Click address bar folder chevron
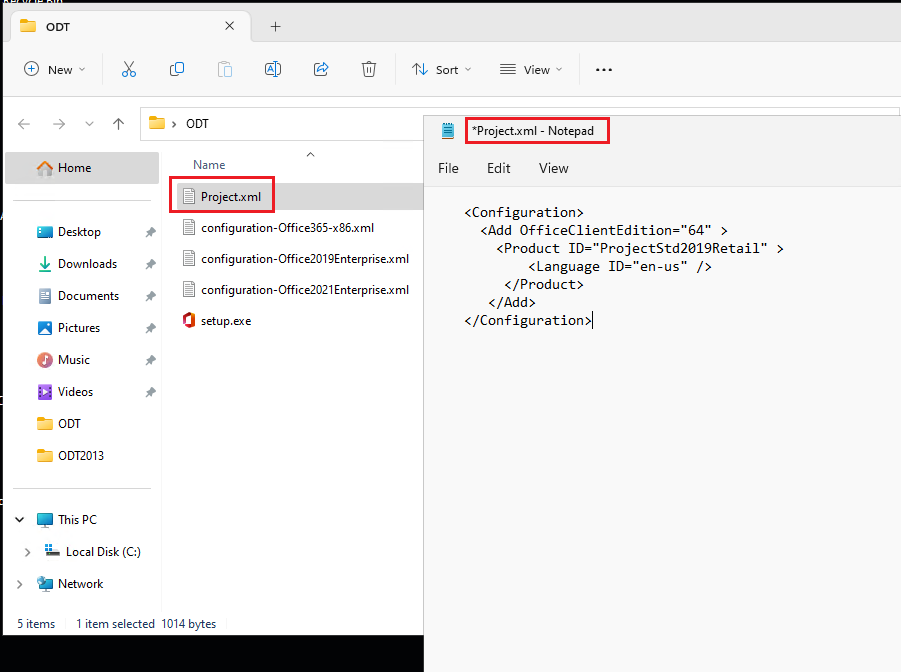 pos(174,124)
